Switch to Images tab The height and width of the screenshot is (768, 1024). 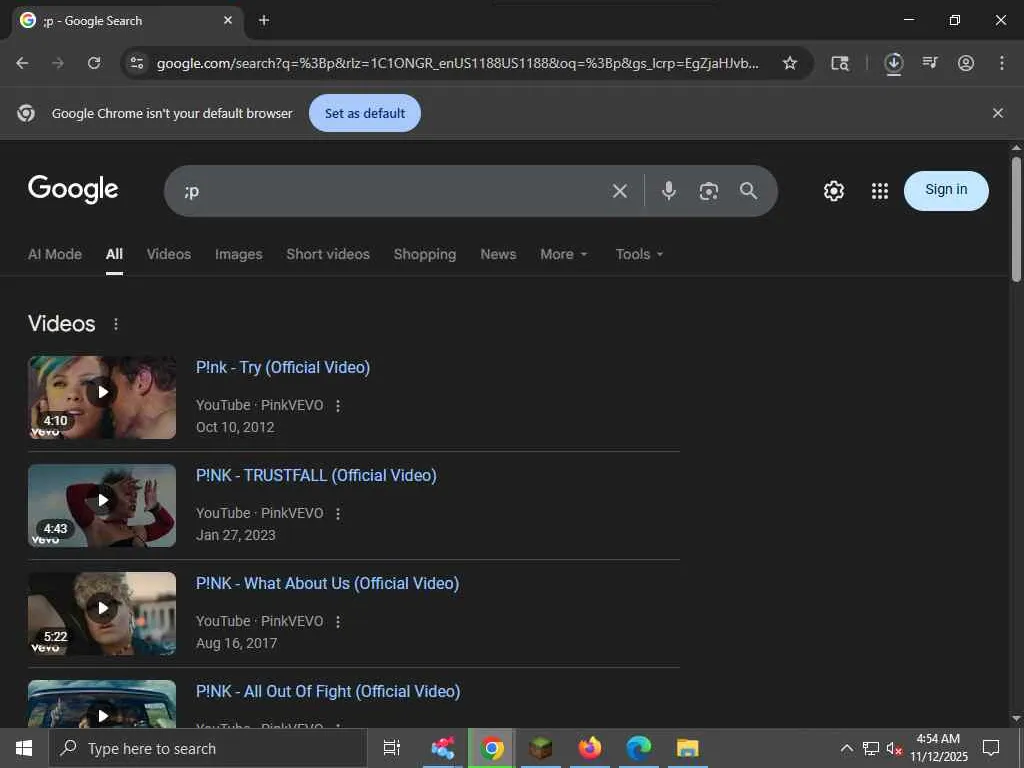238,254
